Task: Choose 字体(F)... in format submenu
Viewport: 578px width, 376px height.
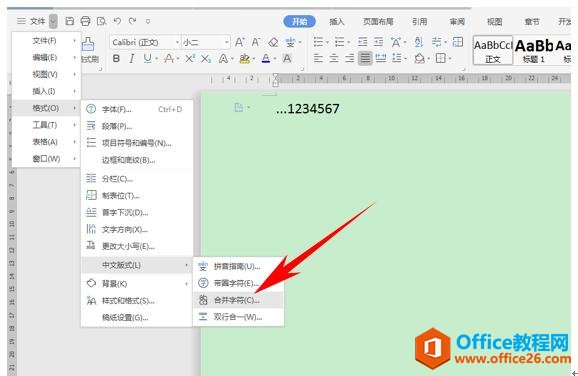Action: tap(137, 109)
